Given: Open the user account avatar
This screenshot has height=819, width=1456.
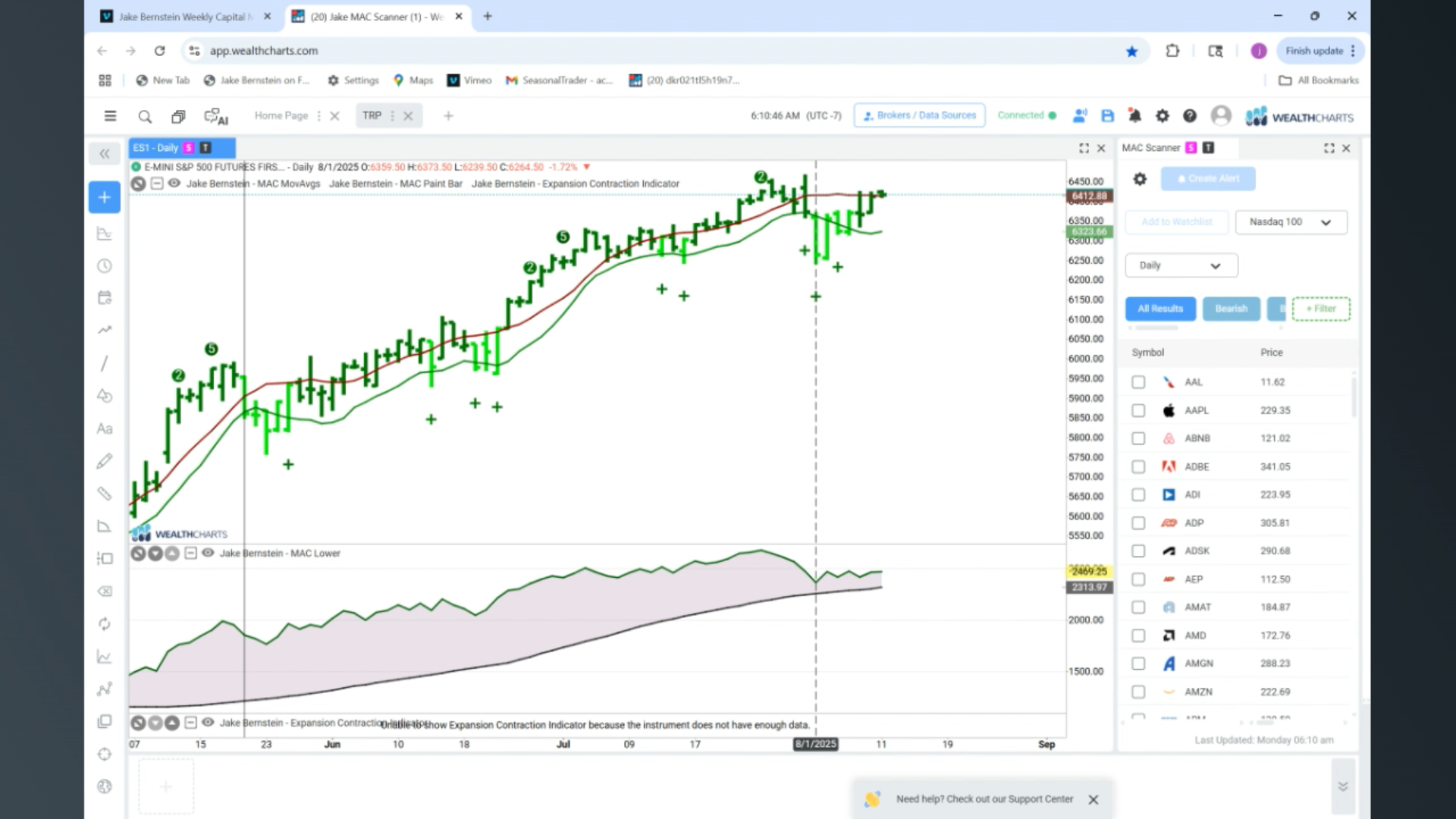Looking at the screenshot, I should point(1221,115).
